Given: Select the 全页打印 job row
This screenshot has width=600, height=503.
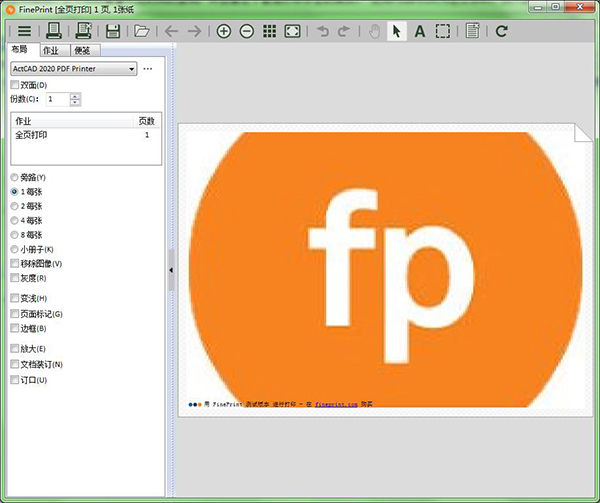Looking at the screenshot, I should click(x=86, y=135).
